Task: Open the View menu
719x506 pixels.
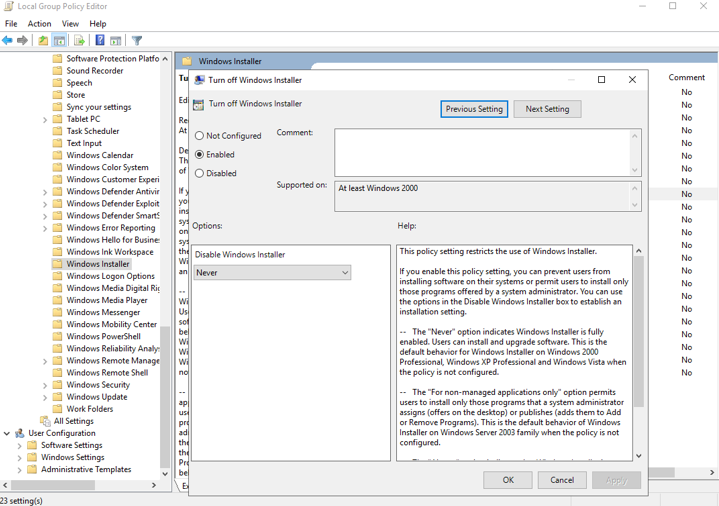Action: tap(70, 24)
